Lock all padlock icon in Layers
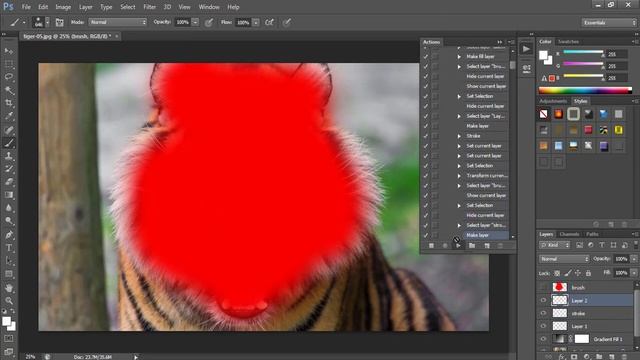 click(588, 273)
